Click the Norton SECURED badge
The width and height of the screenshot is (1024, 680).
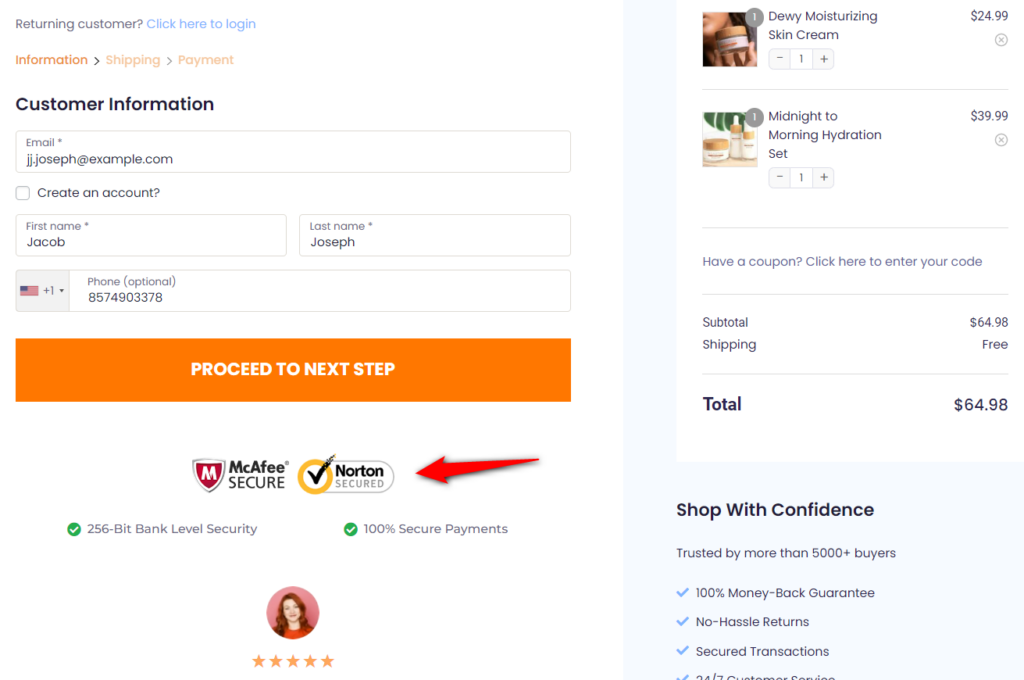click(x=346, y=473)
